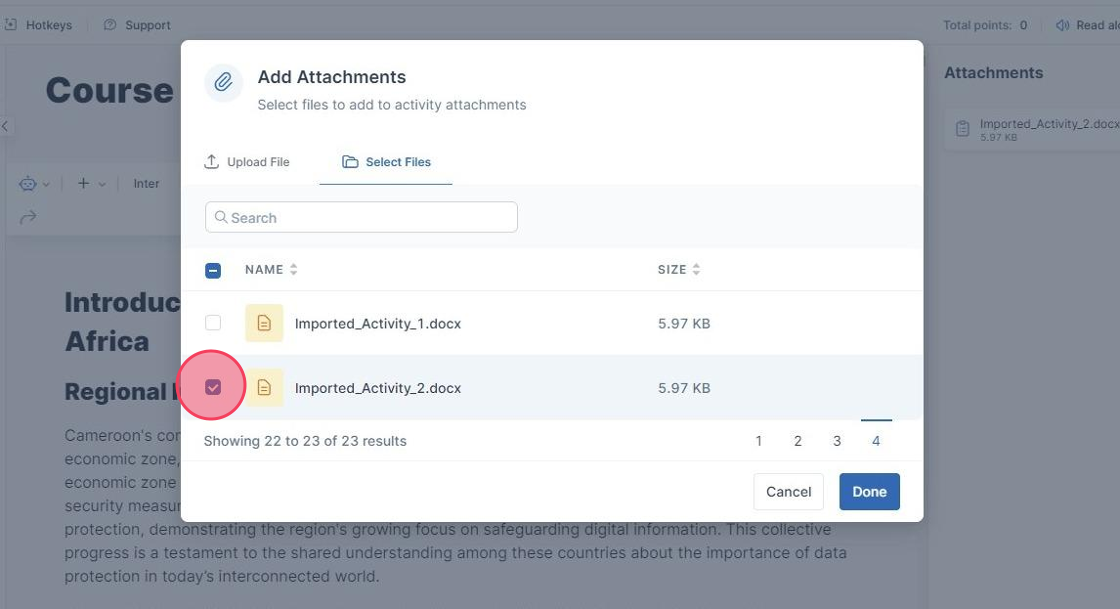Open the Select Files tab
The width and height of the screenshot is (1120, 609).
[x=386, y=162]
